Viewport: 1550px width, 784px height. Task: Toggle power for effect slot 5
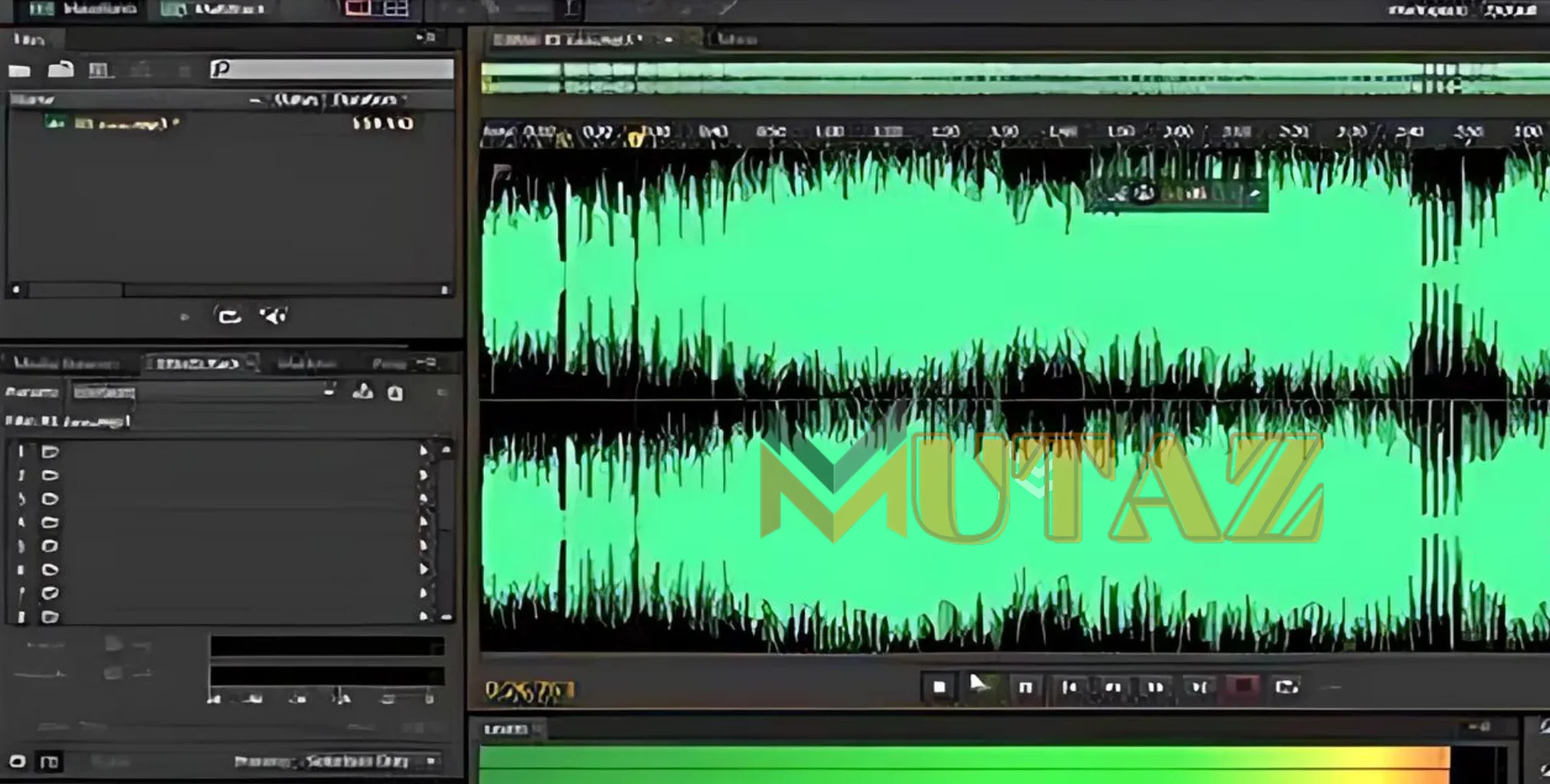click(x=50, y=546)
